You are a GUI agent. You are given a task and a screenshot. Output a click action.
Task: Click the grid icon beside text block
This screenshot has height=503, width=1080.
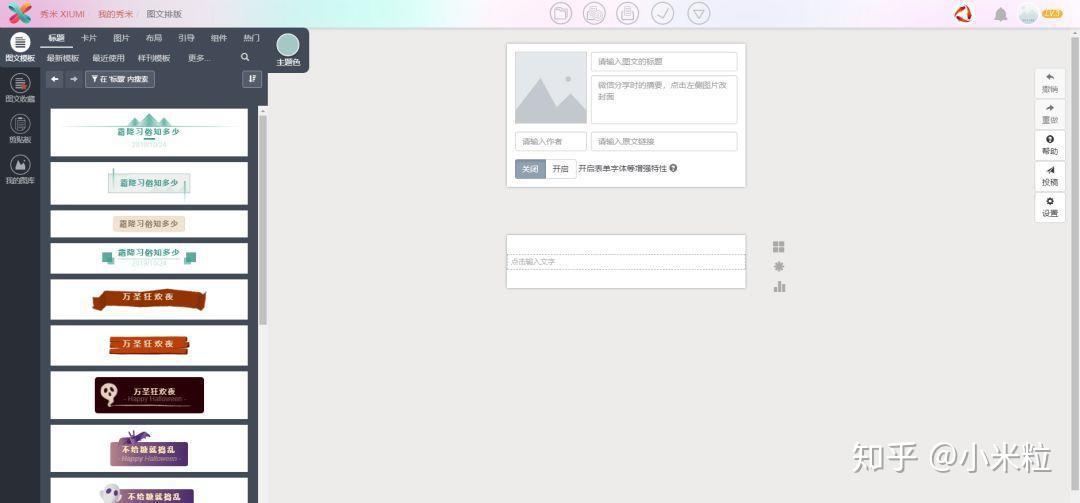point(779,247)
